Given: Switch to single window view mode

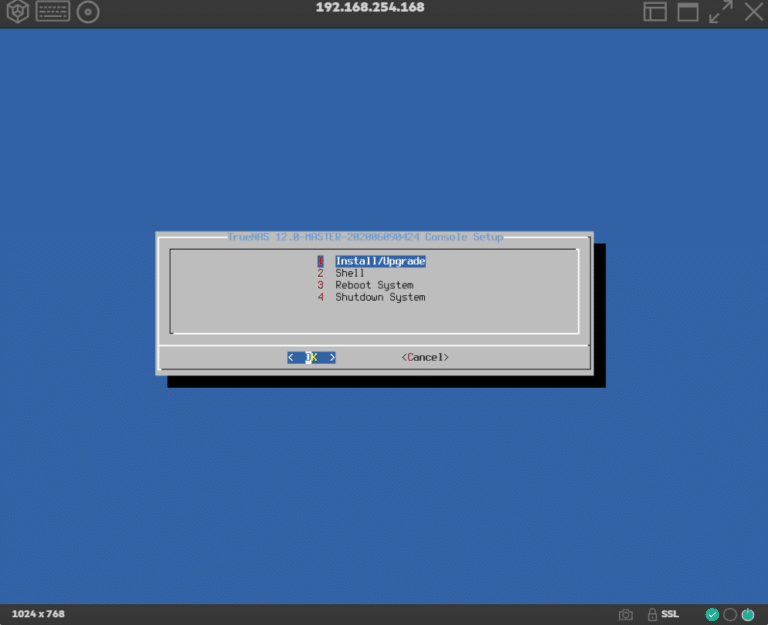Looking at the screenshot, I should click(688, 12).
